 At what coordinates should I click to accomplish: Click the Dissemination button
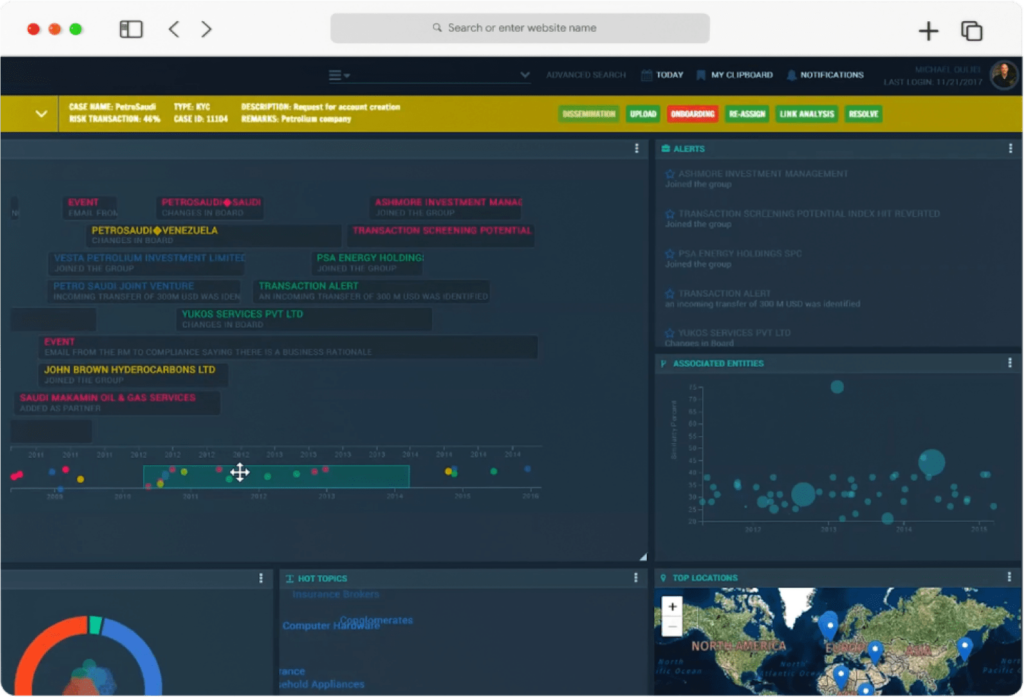coord(588,114)
